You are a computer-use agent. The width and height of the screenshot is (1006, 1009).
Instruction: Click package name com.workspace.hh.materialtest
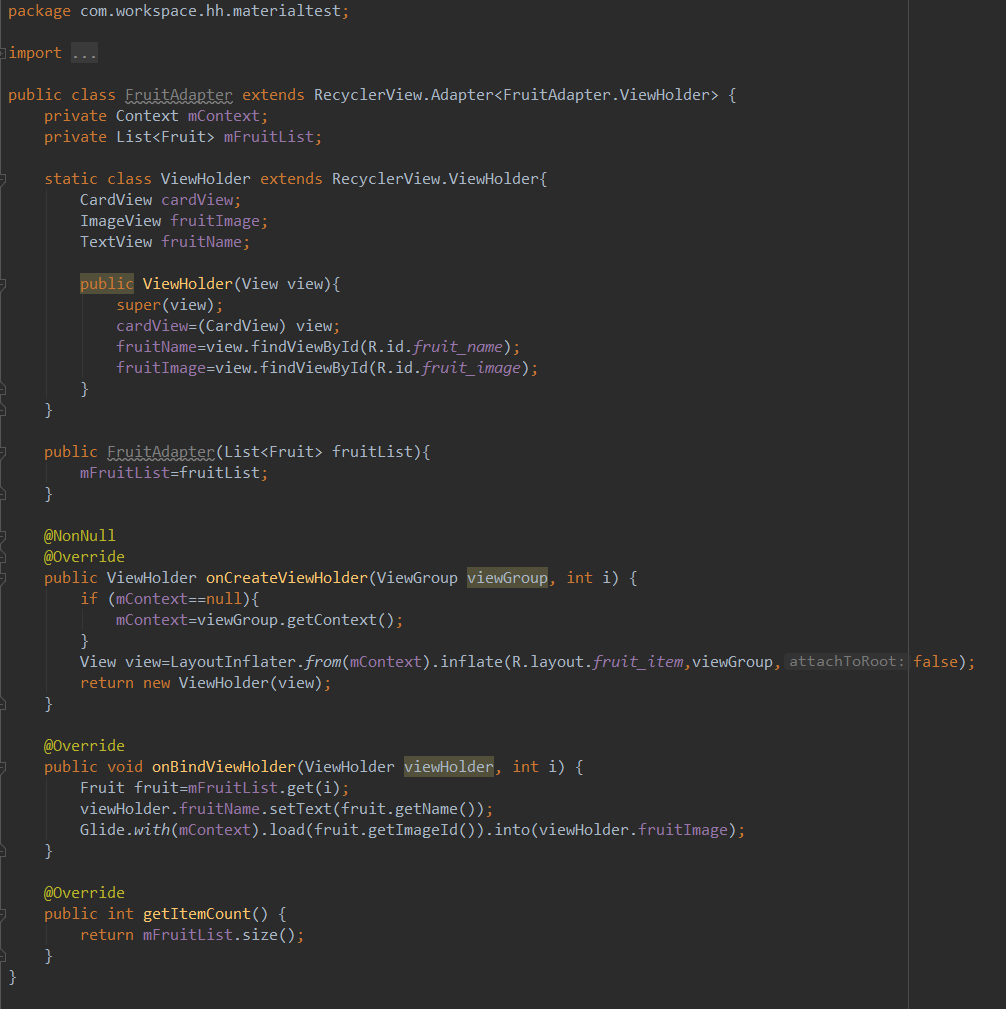(x=210, y=11)
